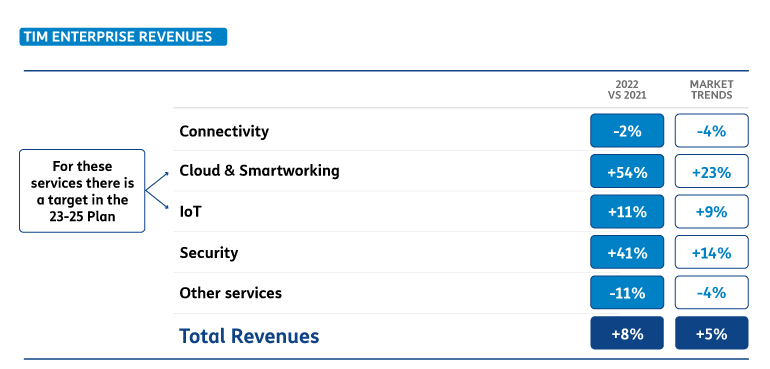Viewport: 770px width, 369px height.
Task: Click the +41% Security growth box
Action: click(x=627, y=252)
